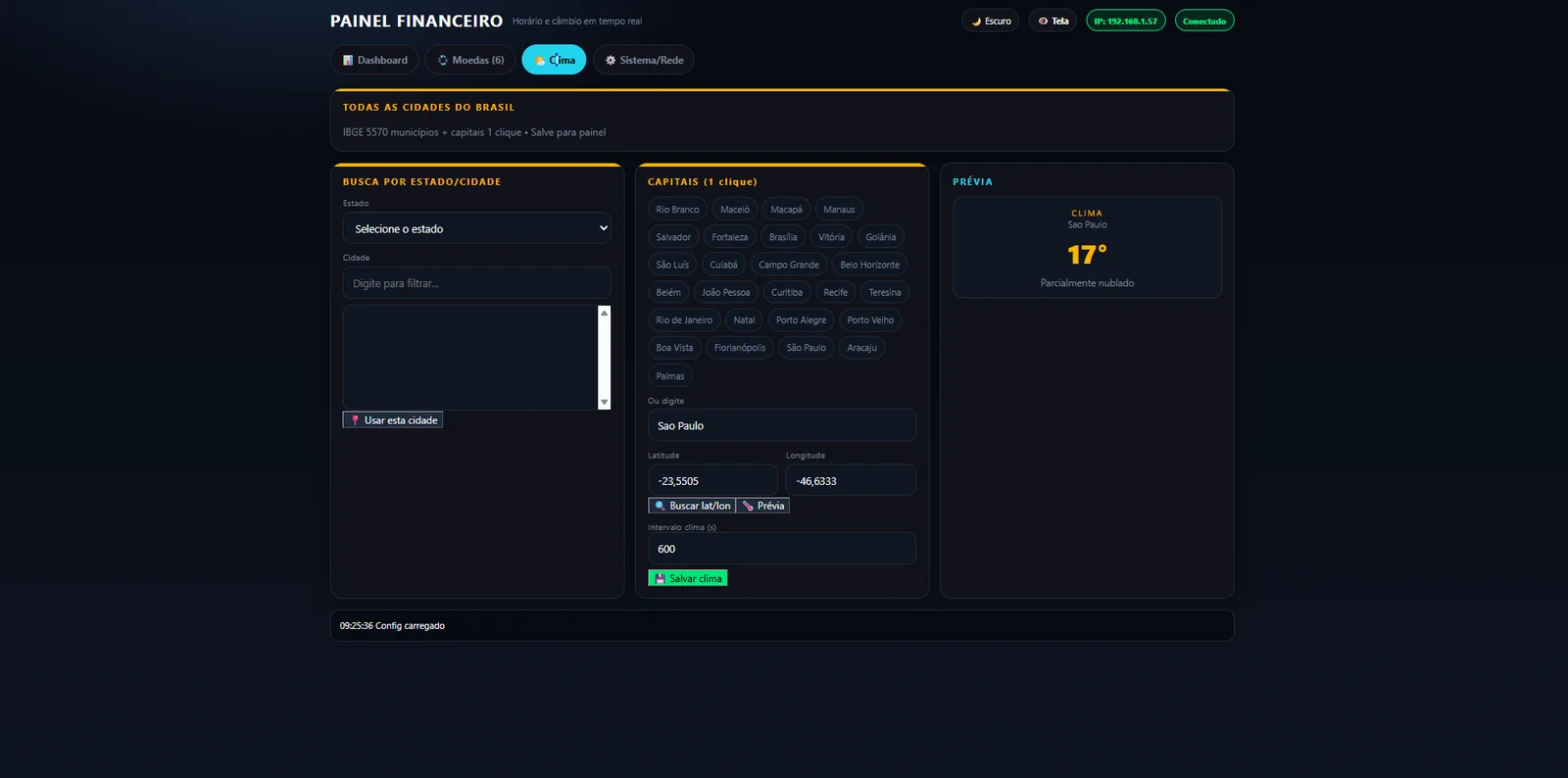Click the city list scrollbar up arrow
The height and width of the screenshot is (778, 1568).
tap(604, 313)
